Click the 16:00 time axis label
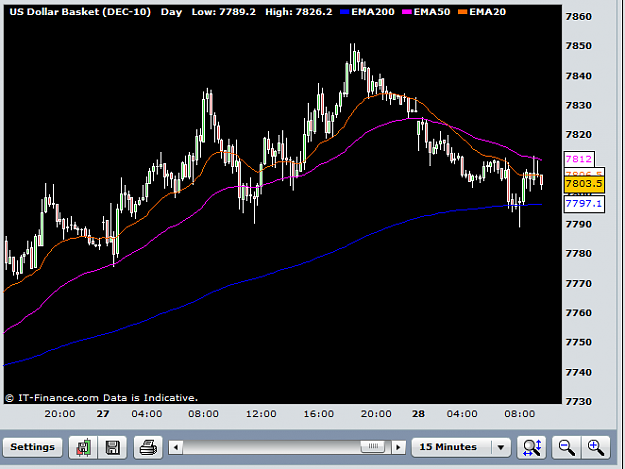The width and height of the screenshot is (625, 469). pos(318,414)
